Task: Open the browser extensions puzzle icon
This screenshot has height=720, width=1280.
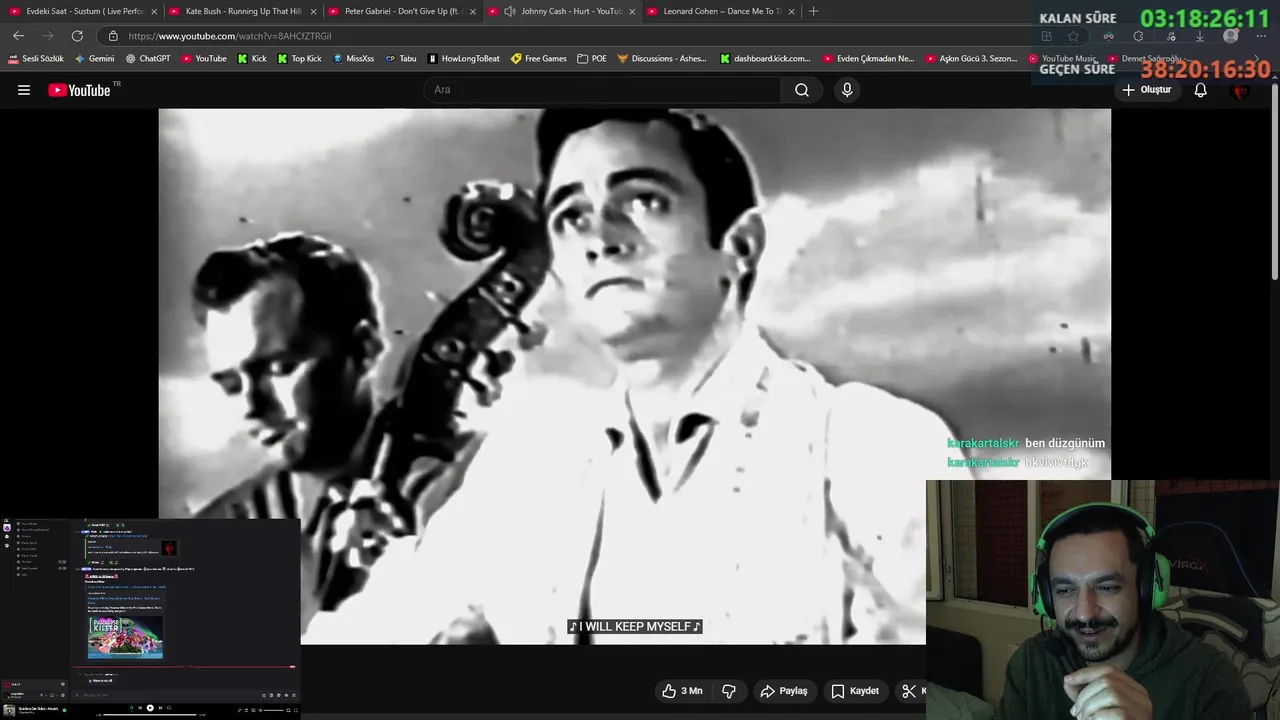Action: (x=1138, y=36)
